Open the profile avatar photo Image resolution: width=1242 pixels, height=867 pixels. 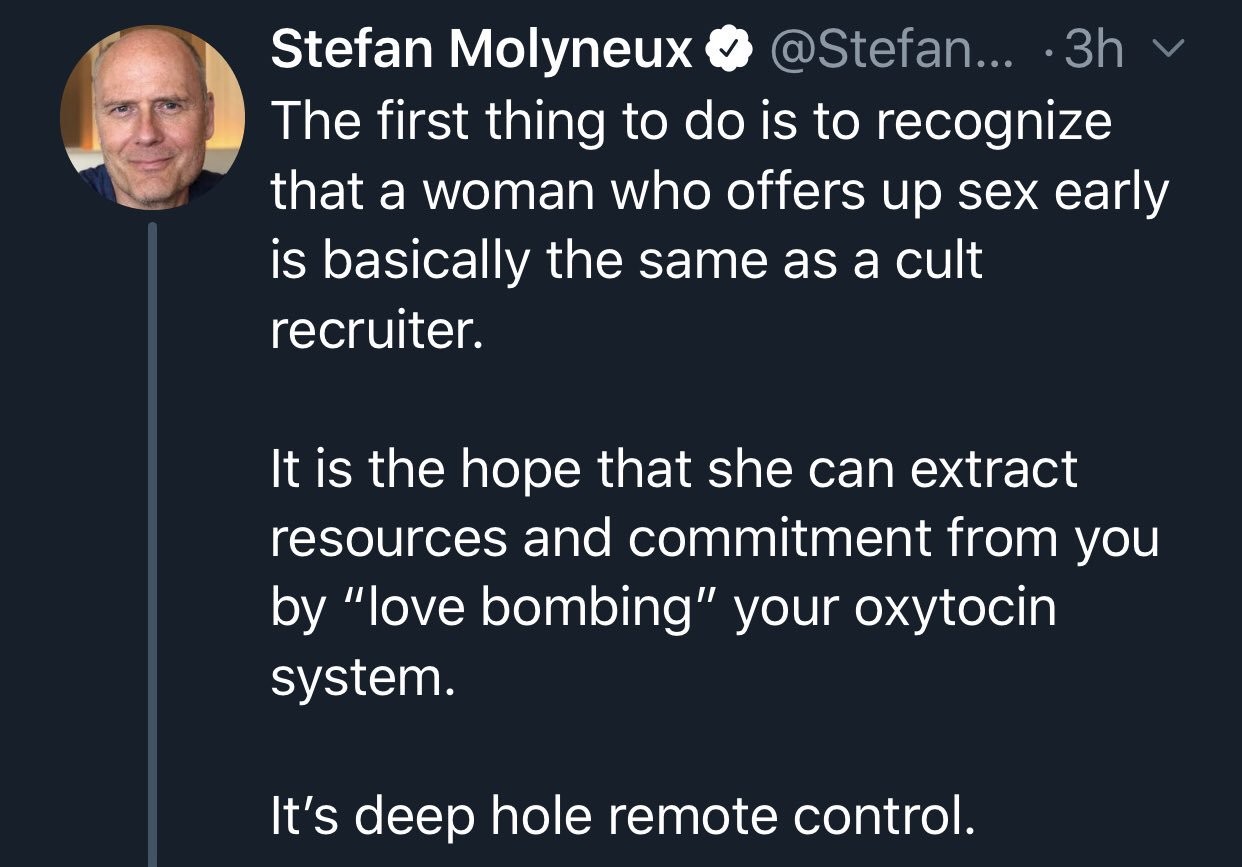click(x=152, y=117)
